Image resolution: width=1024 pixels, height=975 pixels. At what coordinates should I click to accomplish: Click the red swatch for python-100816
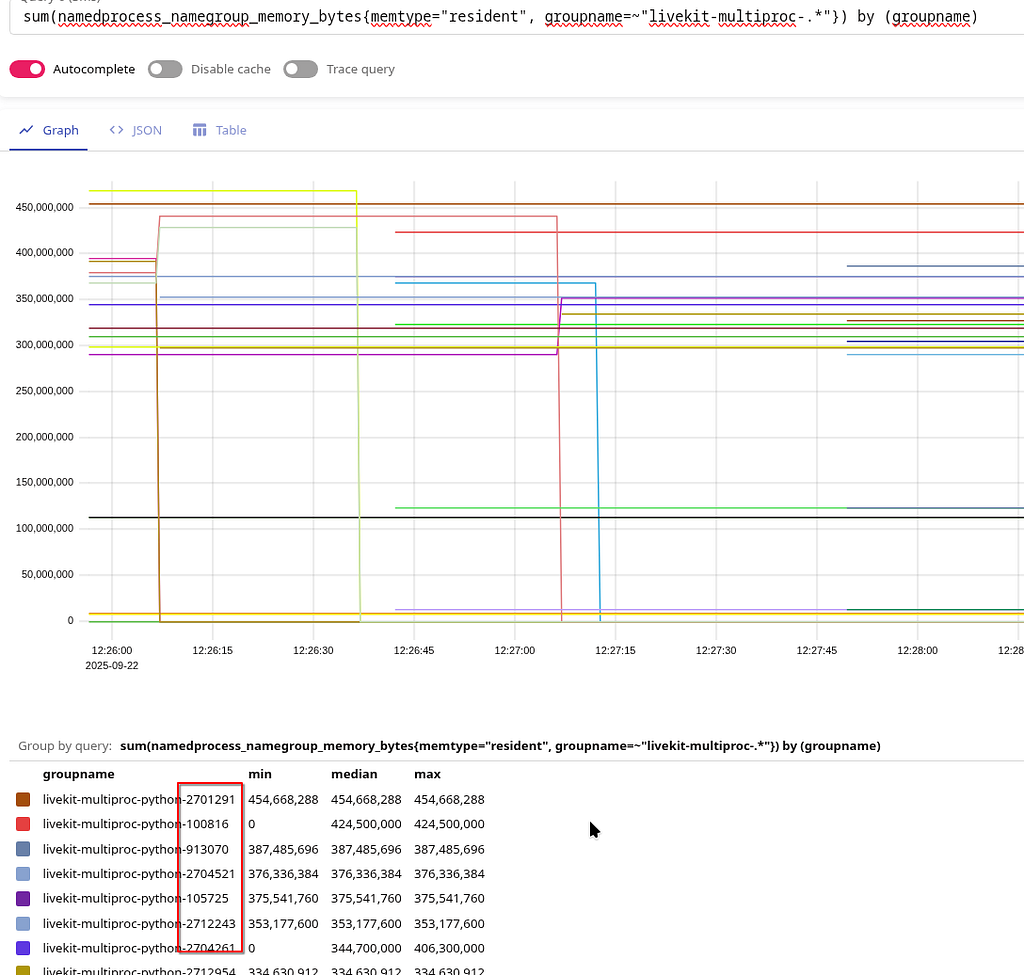pyautogui.click(x=23, y=824)
